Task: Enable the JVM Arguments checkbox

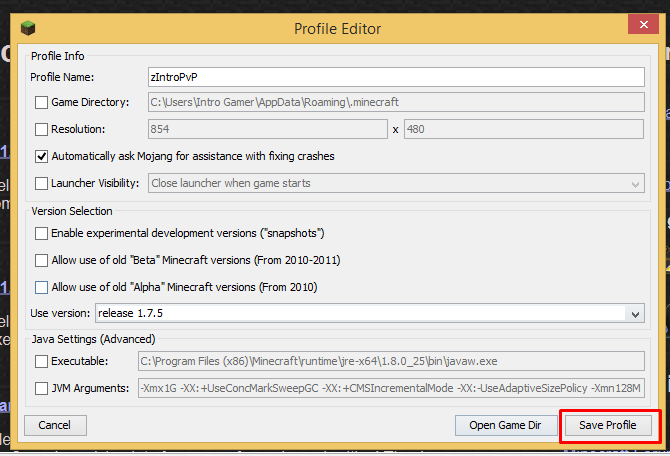Action: pos(41,388)
